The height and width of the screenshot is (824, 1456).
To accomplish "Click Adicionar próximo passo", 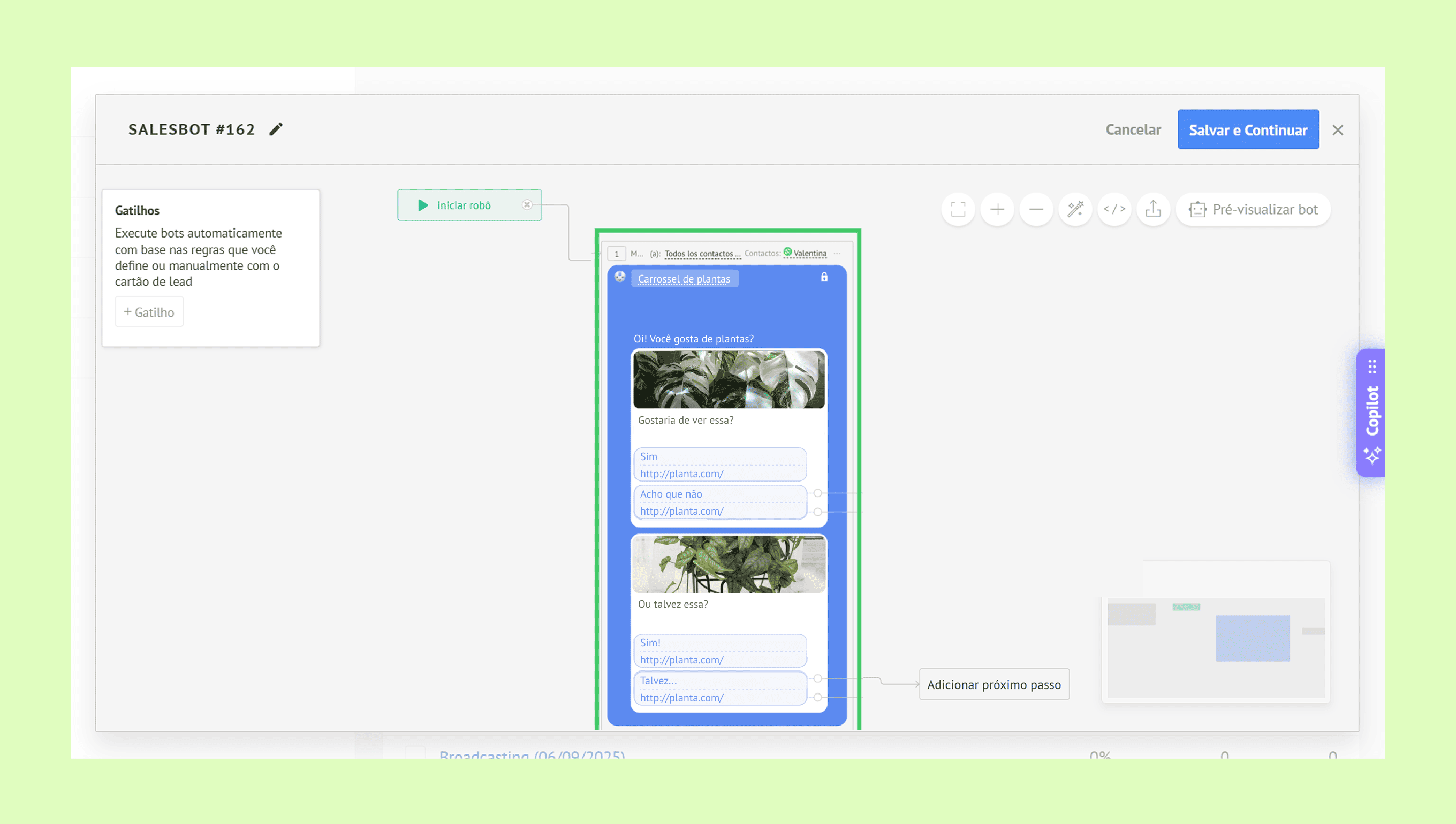I will (x=994, y=685).
